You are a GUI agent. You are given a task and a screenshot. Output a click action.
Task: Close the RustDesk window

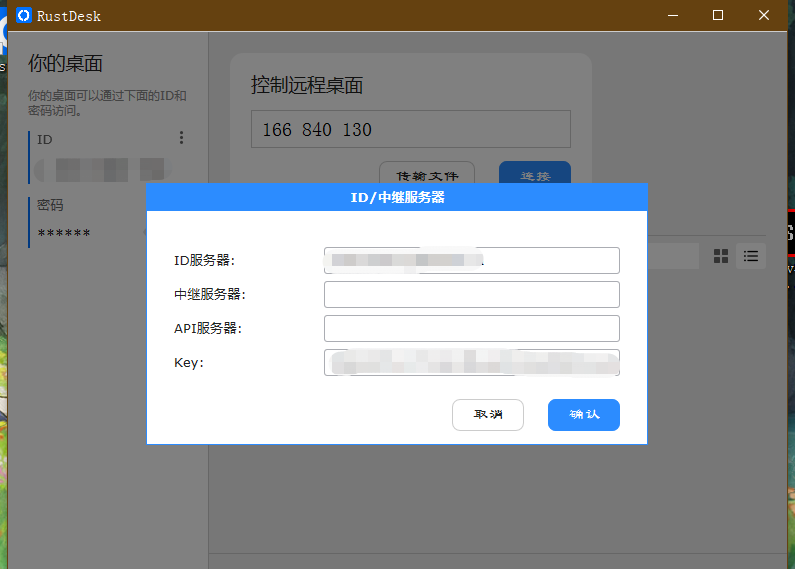(x=764, y=15)
